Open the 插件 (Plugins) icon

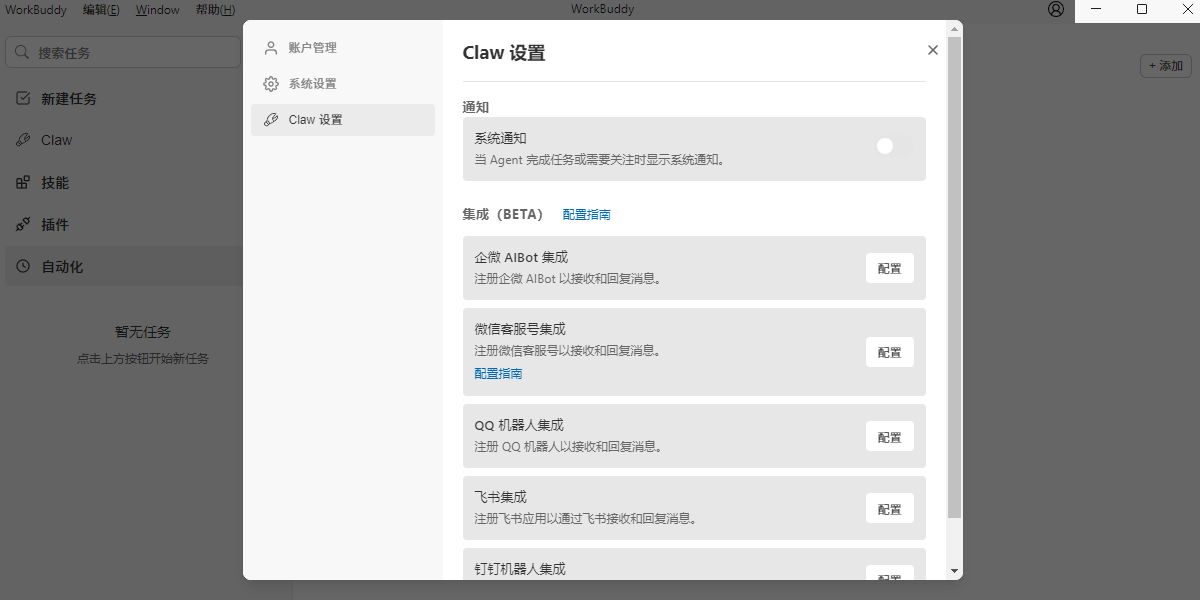(x=22, y=224)
